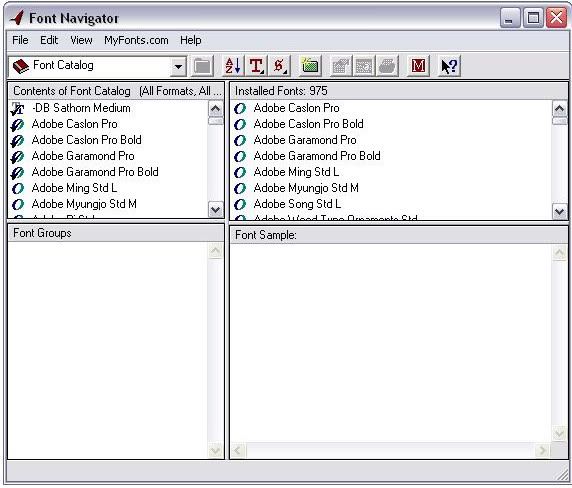This screenshot has width=572, height=488.
Task: Click the checked icon beside catalog Adobe Garamond Pro Bold
Action: click(17, 173)
